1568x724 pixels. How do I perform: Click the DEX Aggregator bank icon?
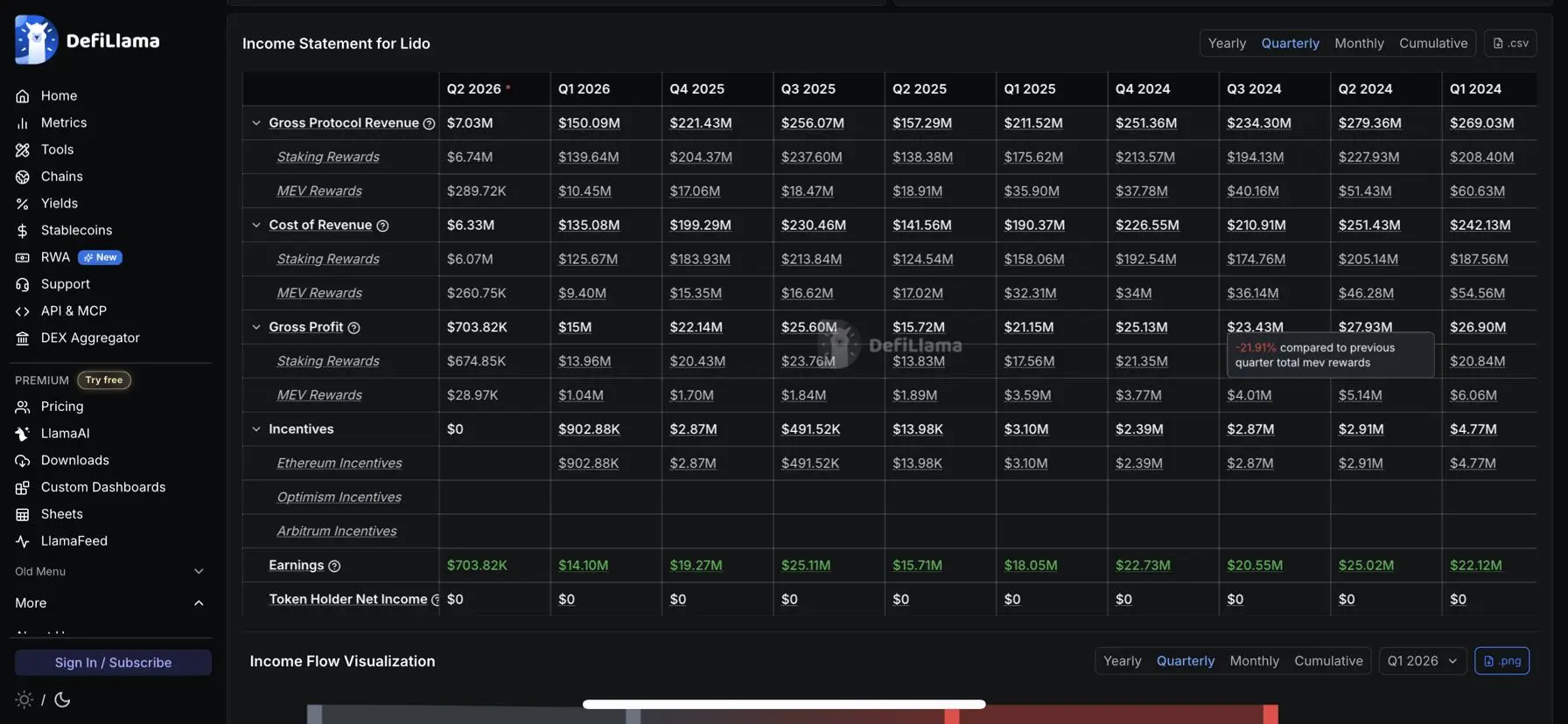click(23, 338)
